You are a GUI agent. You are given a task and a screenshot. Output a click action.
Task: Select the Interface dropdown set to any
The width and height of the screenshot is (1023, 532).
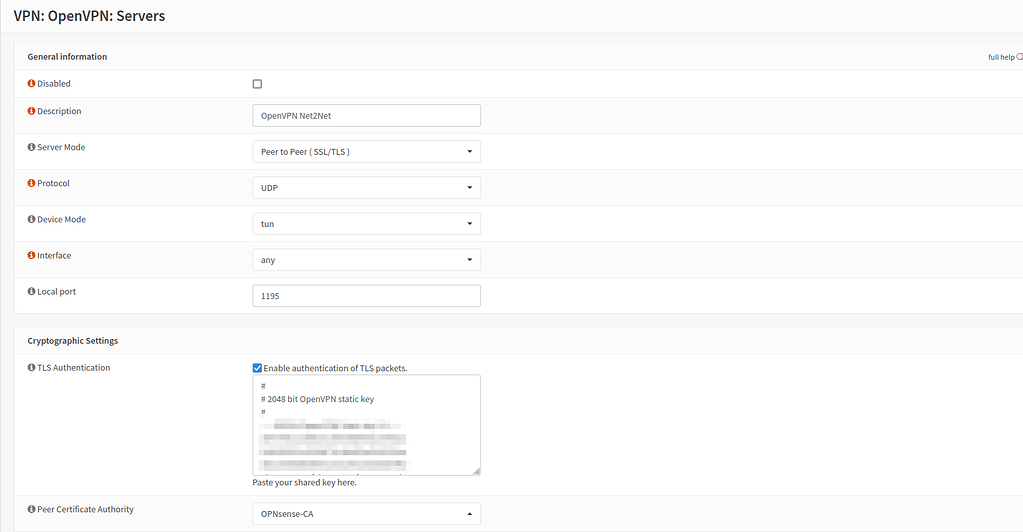366,260
